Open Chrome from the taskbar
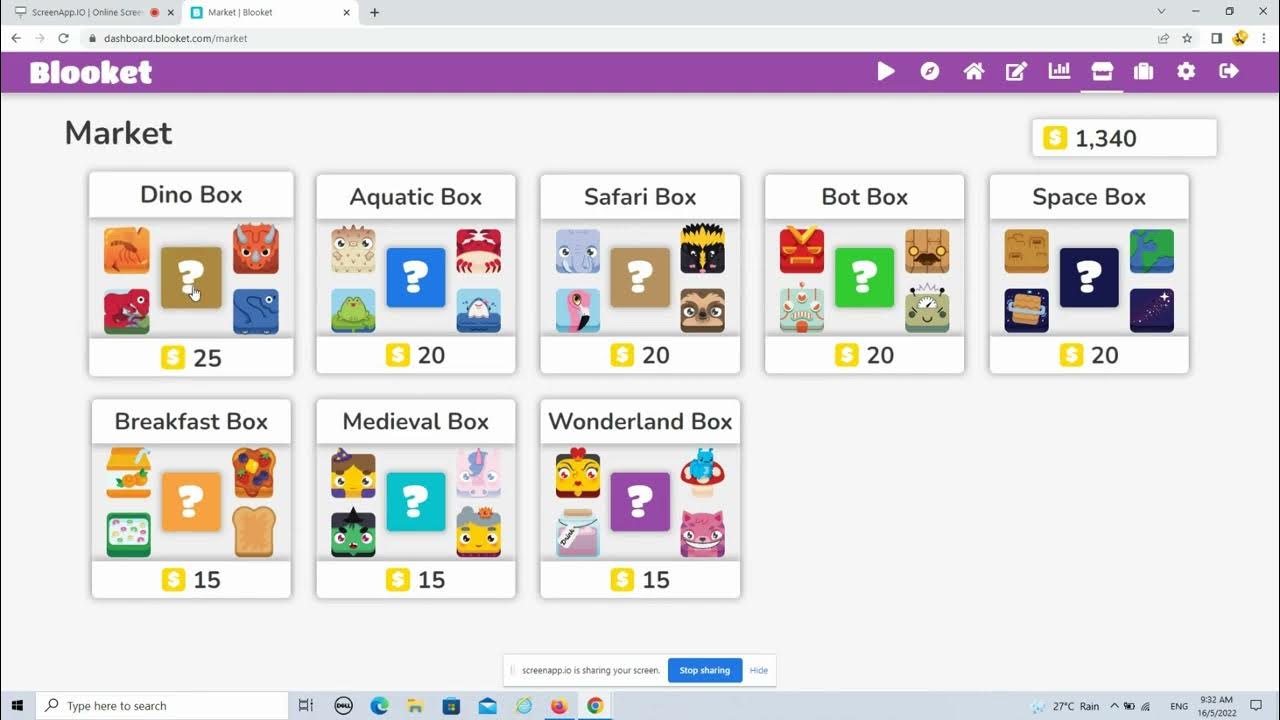The width and height of the screenshot is (1280, 720). pyautogui.click(x=595, y=705)
